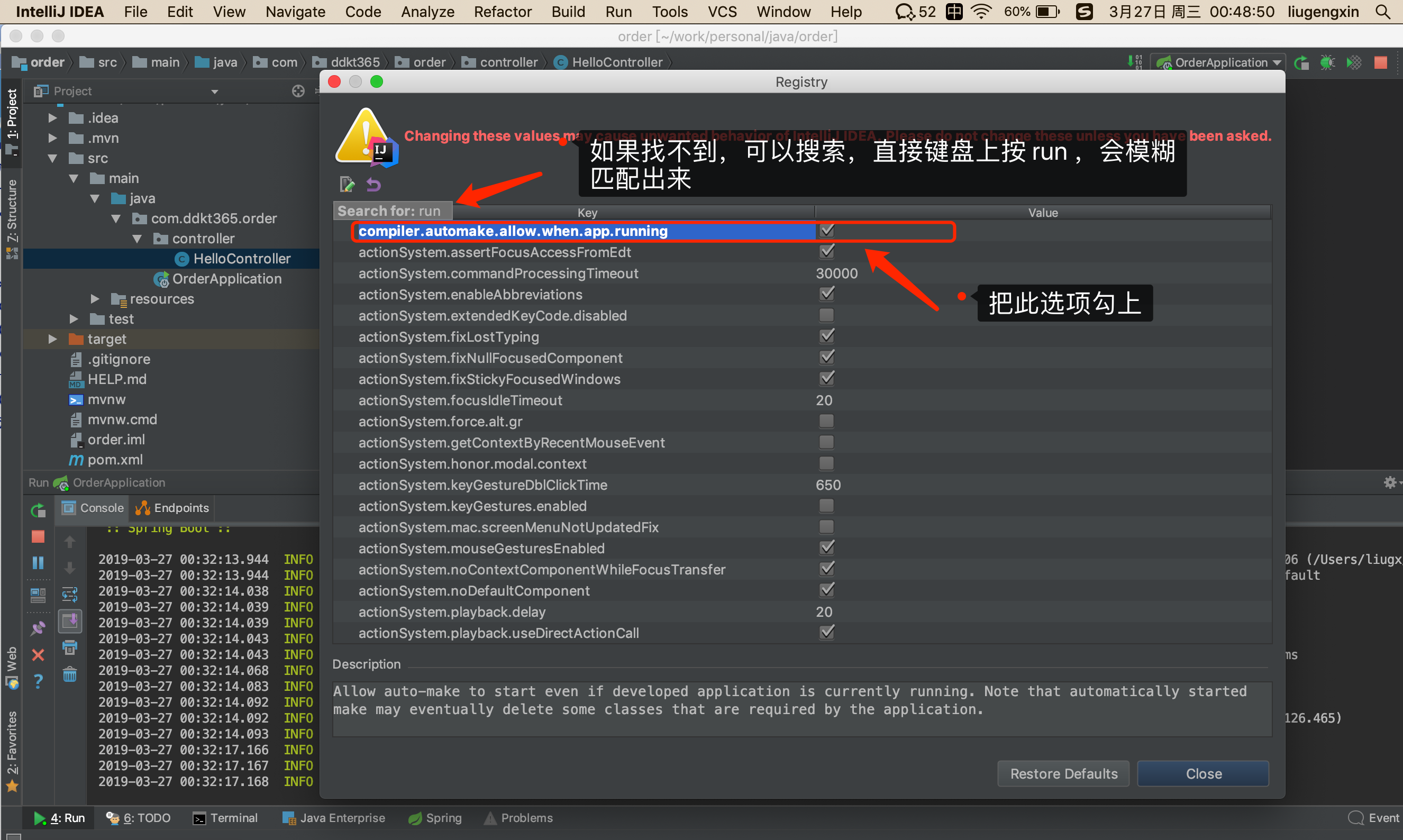1403x840 pixels.
Task: Click the soft-wrap icon in console toolbar
Action: tap(70, 595)
